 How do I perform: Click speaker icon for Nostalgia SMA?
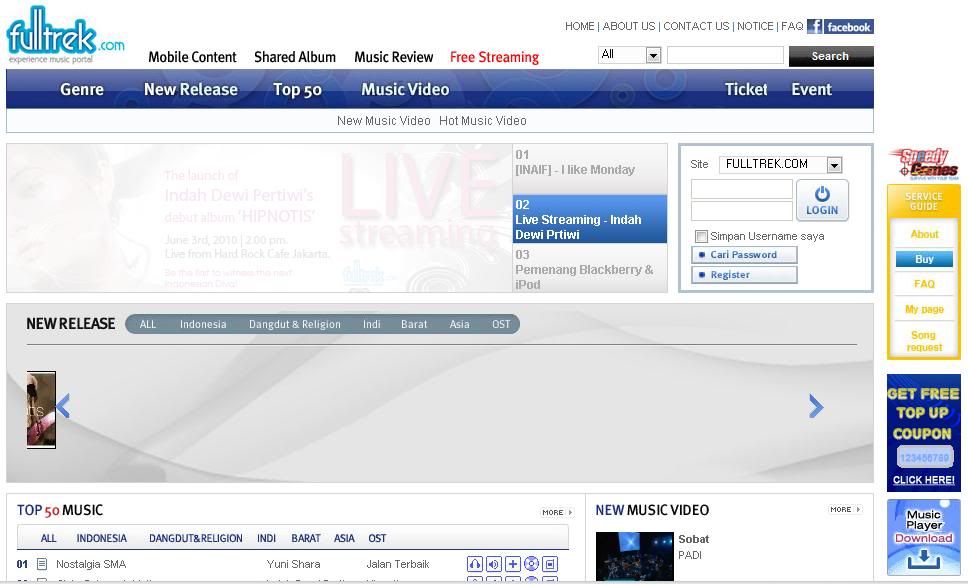click(493, 564)
